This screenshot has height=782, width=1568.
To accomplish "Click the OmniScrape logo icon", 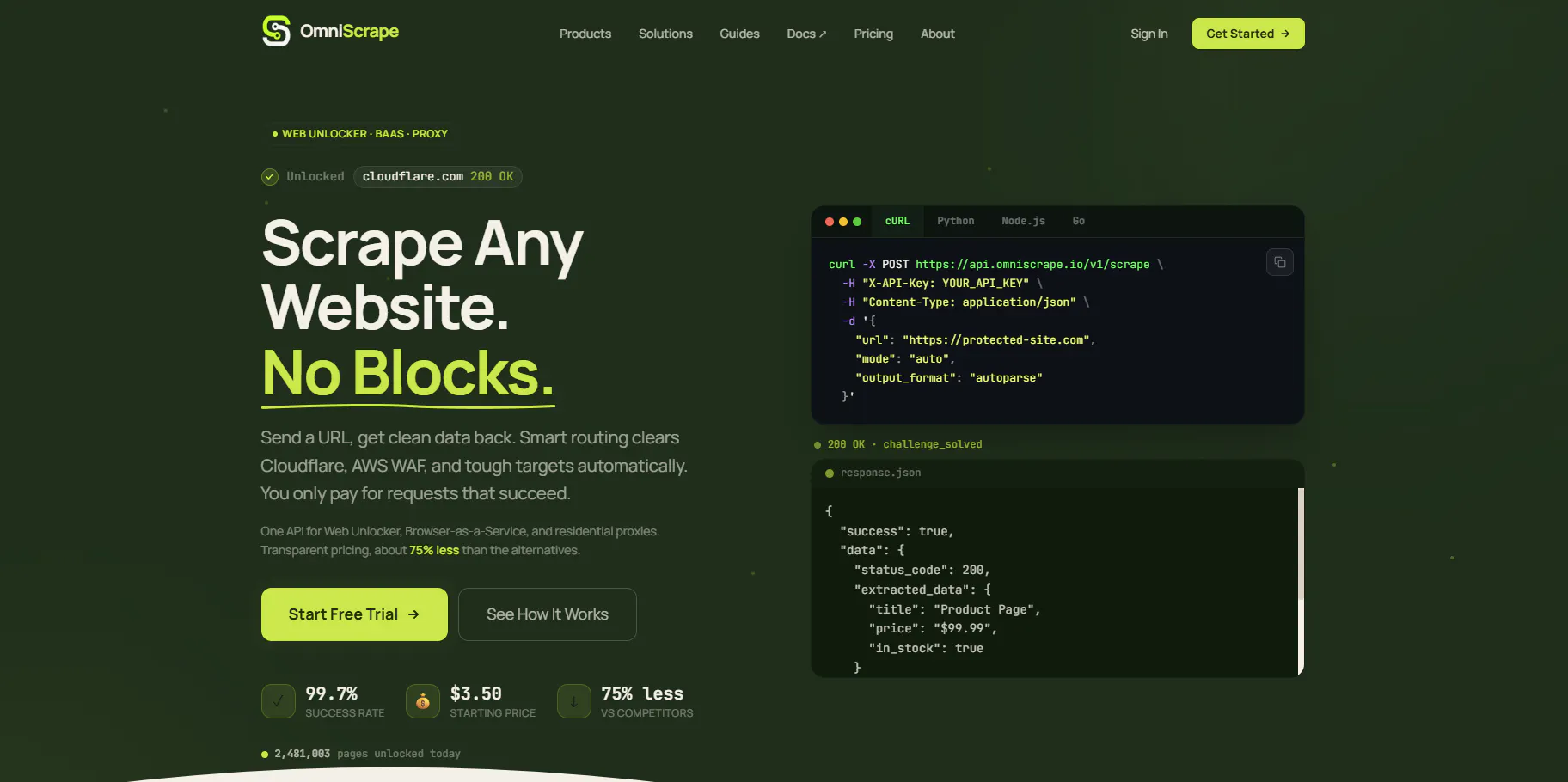I will coord(276,31).
